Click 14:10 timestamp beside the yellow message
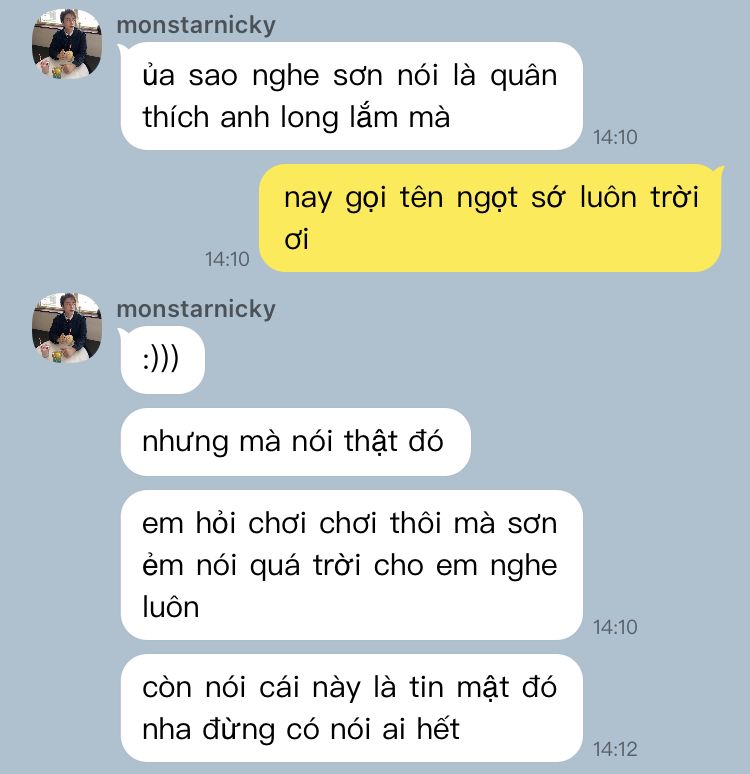The width and height of the screenshot is (750, 774). coord(227,259)
